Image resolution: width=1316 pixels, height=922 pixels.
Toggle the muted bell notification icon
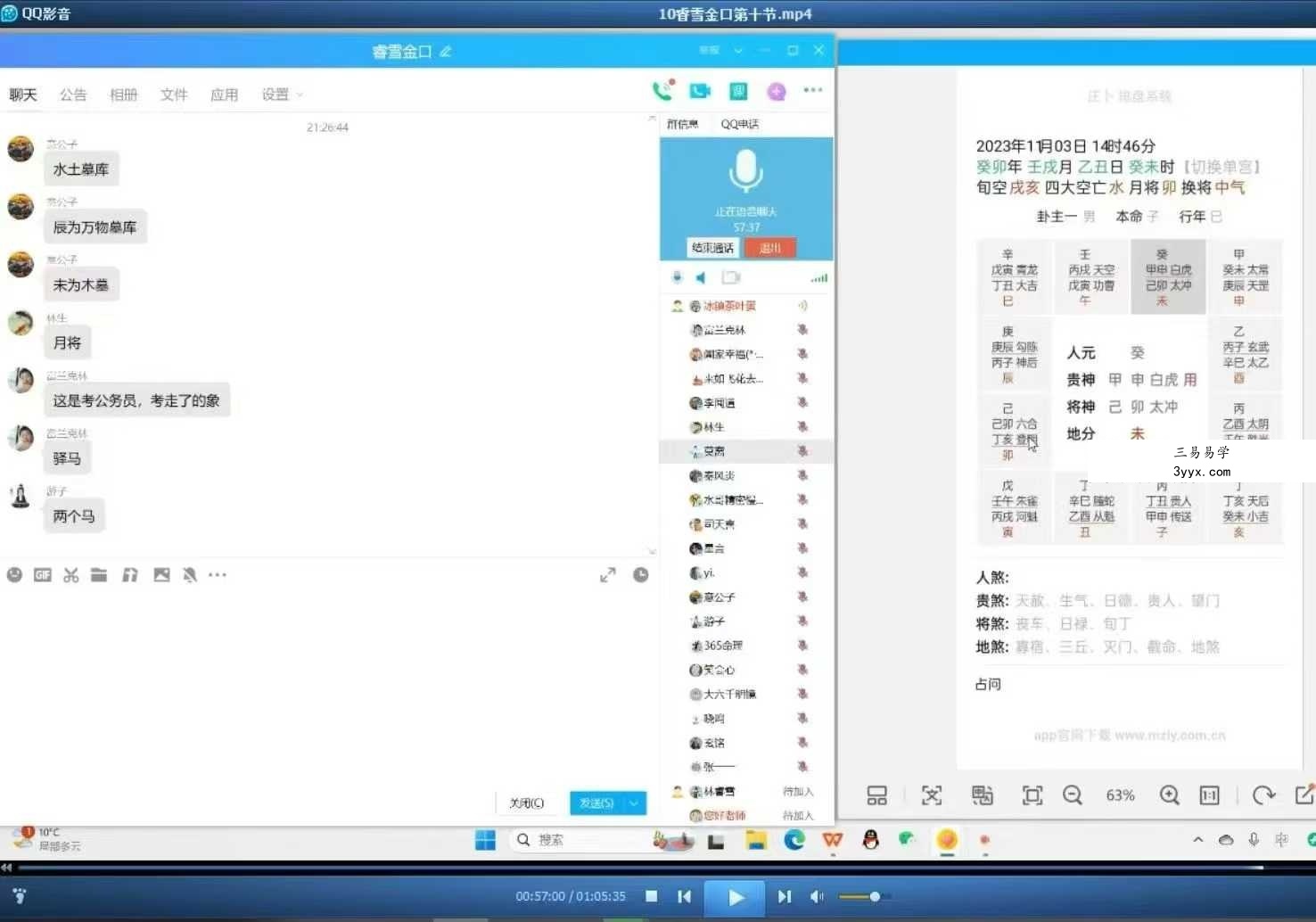(x=190, y=575)
